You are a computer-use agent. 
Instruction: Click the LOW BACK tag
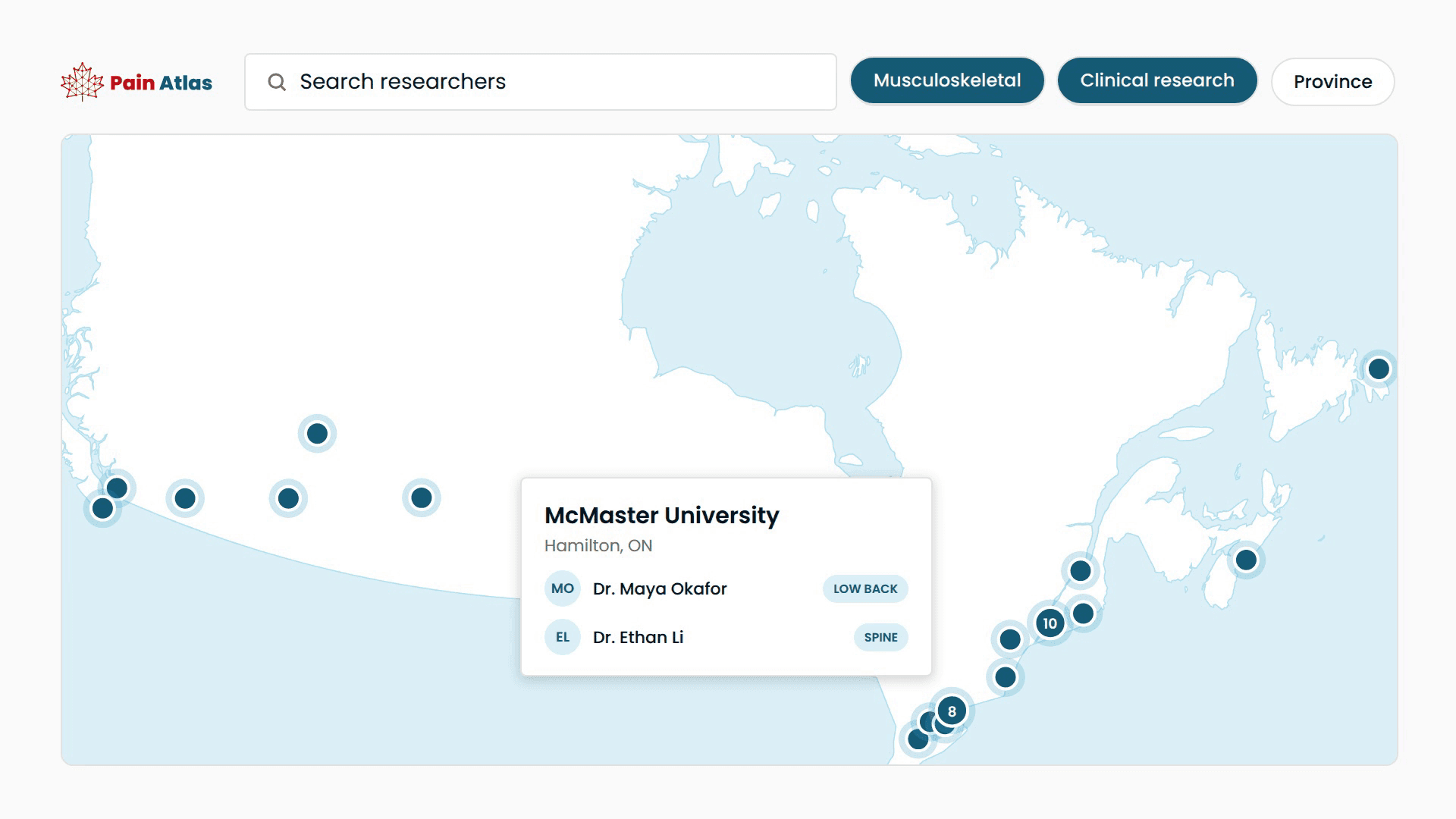[865, 588]
